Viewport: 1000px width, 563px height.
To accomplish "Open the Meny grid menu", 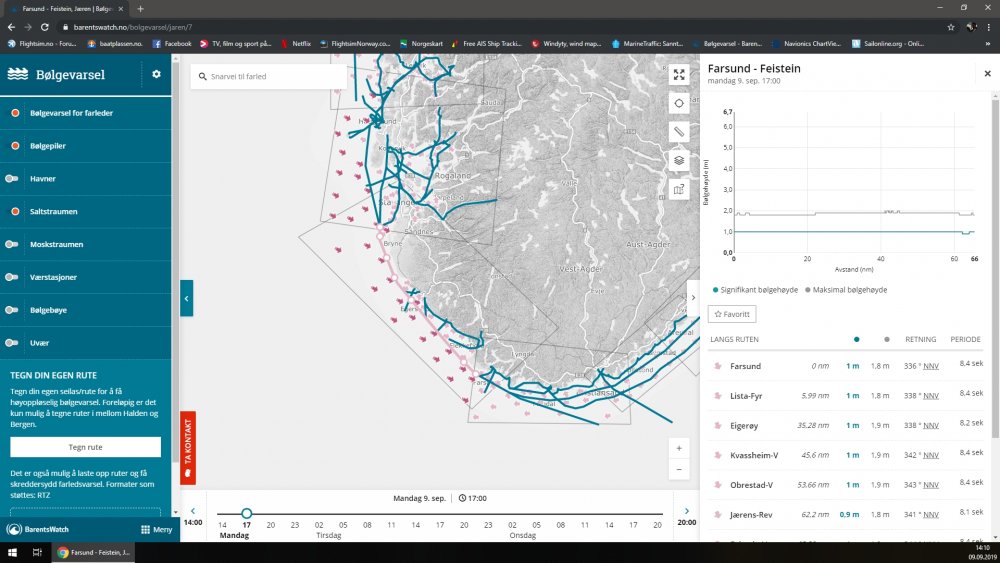I will point(156,529).
